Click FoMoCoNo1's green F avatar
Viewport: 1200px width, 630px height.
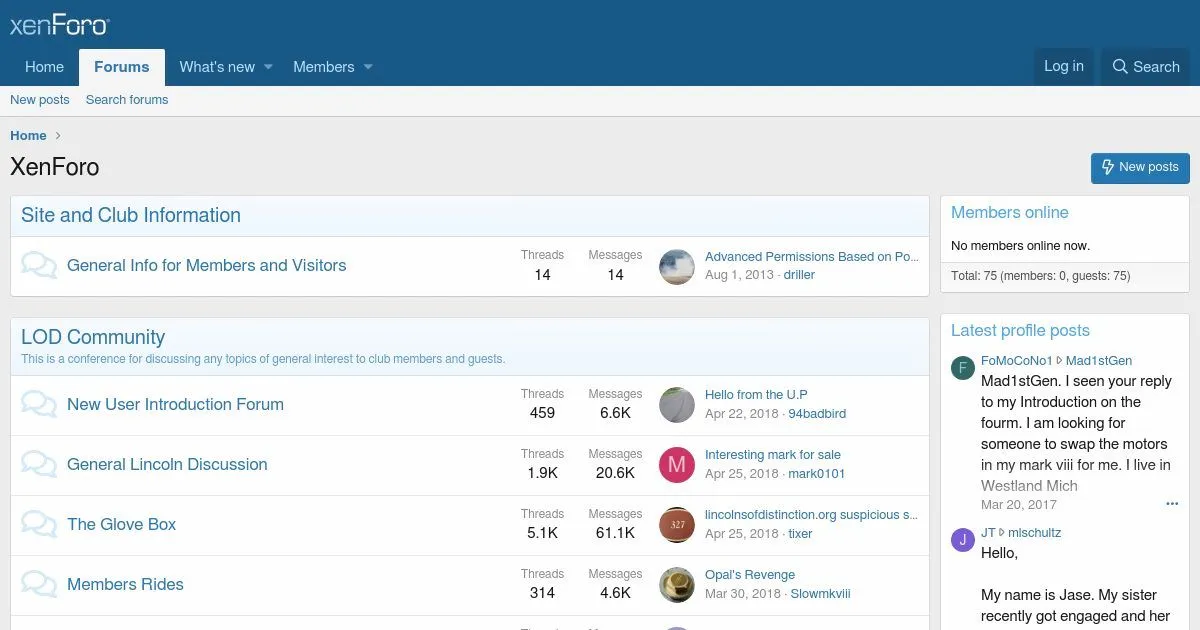coord(962,367)
